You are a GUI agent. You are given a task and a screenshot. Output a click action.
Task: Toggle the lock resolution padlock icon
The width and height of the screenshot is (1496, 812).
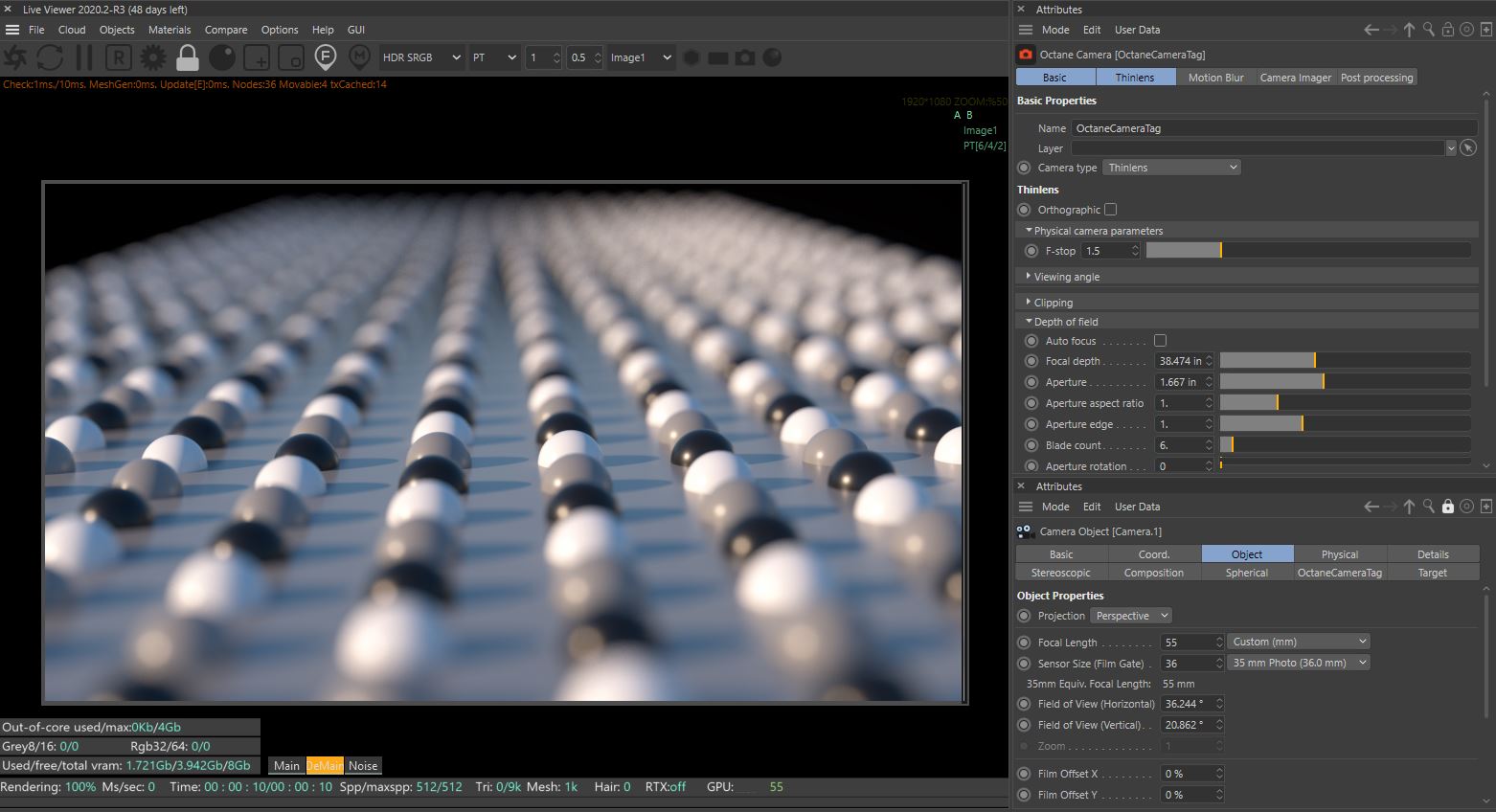coord(188,57)
